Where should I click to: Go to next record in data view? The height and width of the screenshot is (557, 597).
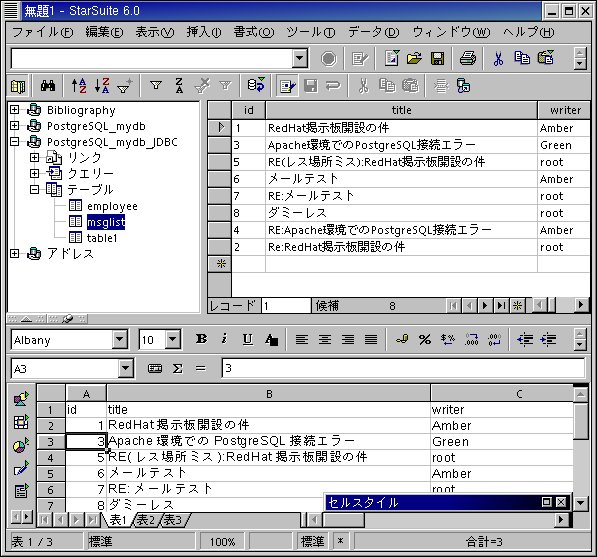pos(485,305)
